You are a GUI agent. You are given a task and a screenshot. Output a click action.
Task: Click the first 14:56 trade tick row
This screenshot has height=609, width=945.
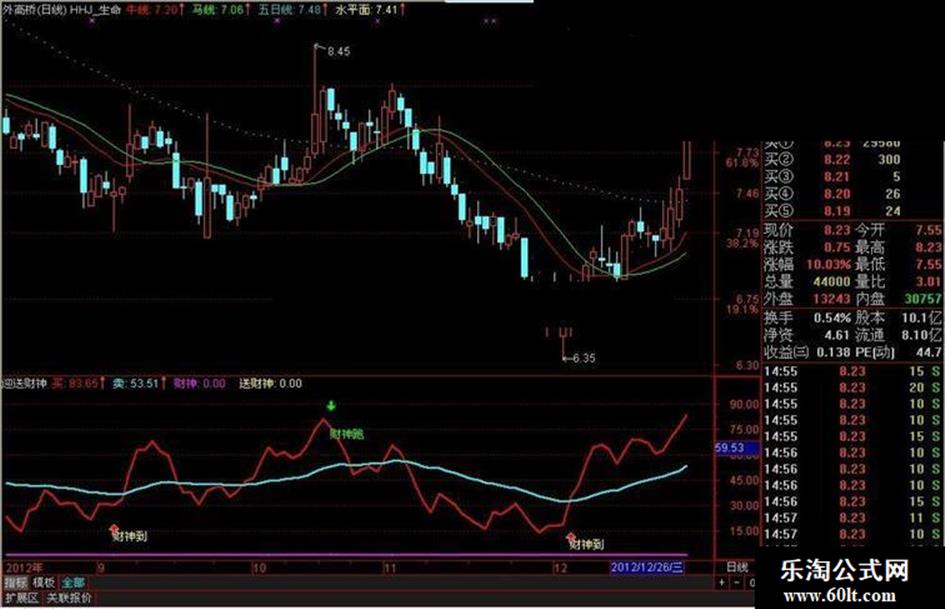[x=852, y=453]
